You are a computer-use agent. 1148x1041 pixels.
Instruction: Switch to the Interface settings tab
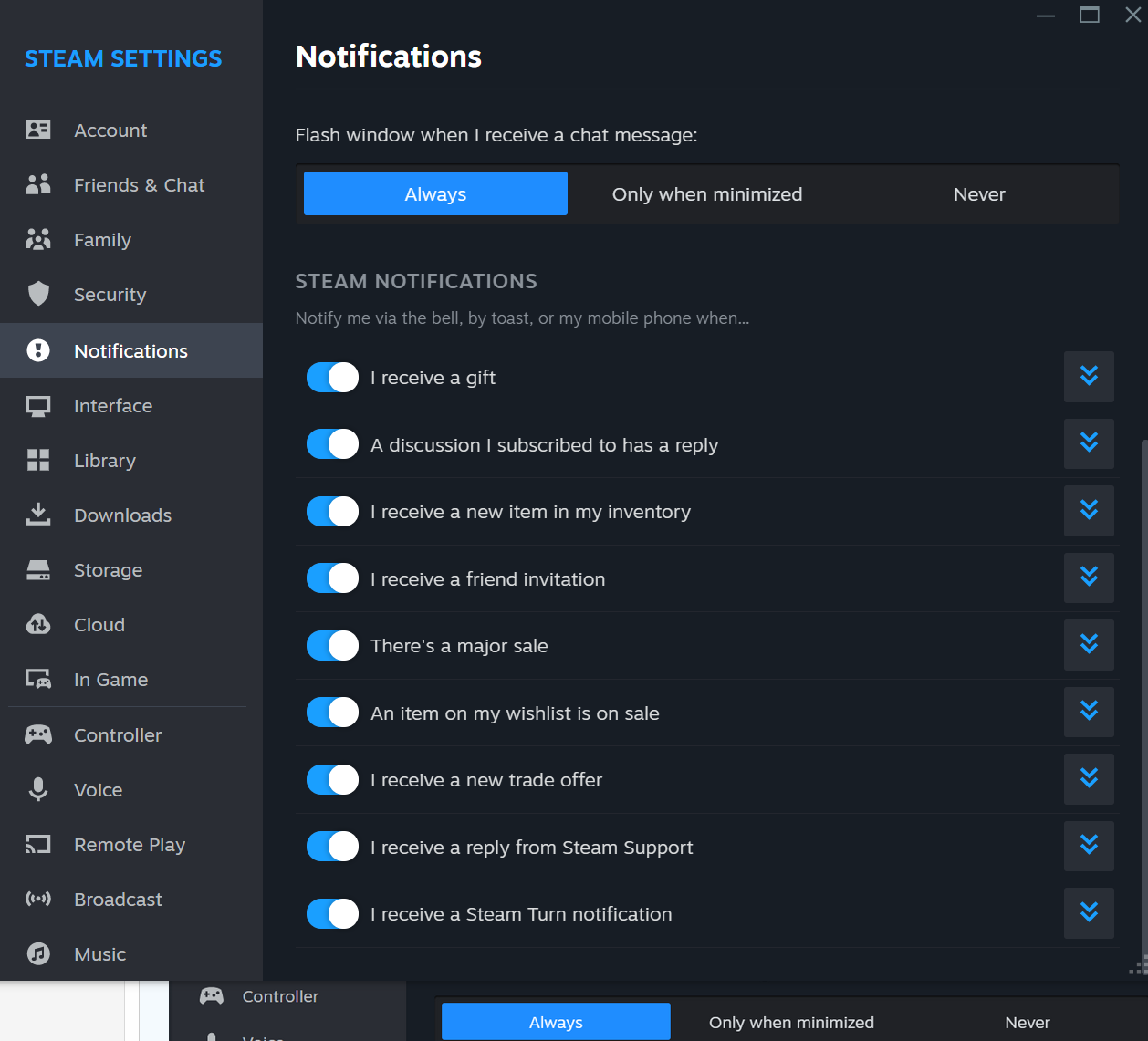pos(113,406)
